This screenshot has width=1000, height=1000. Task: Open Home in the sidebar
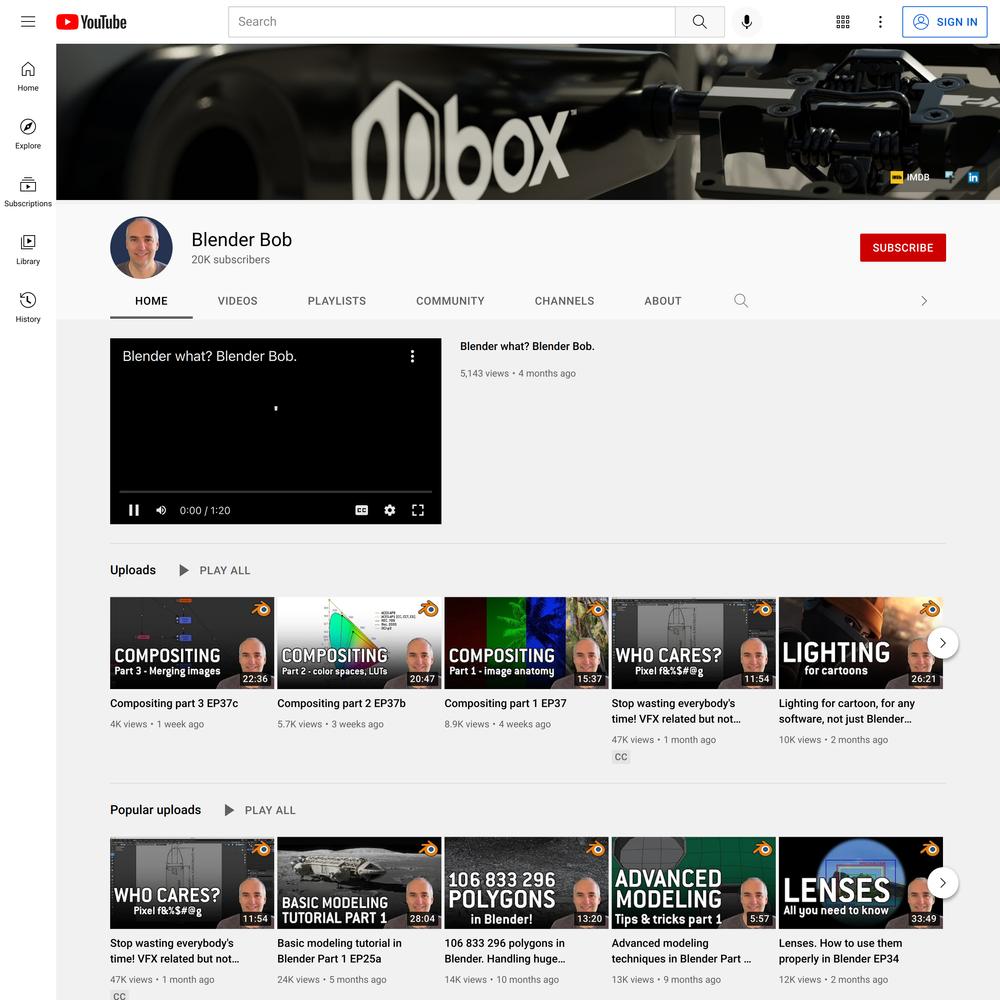pos(28,77)
